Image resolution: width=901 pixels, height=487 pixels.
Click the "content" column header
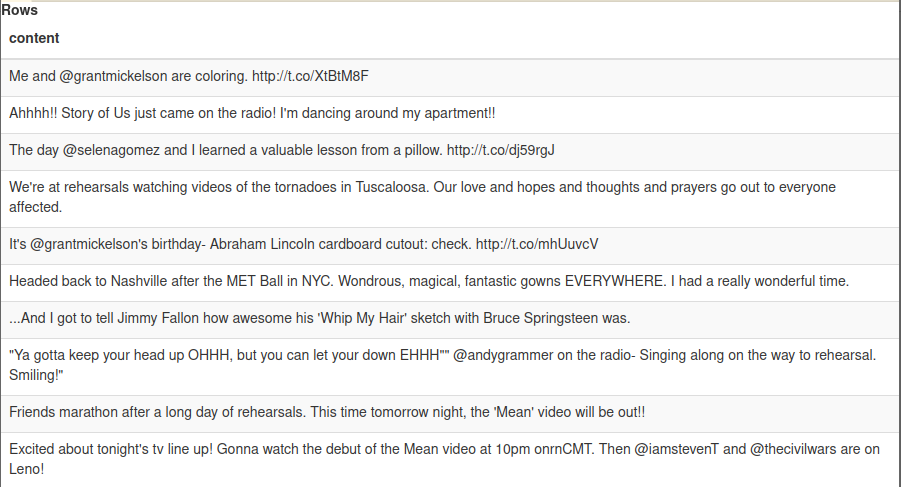coord(34,38)
